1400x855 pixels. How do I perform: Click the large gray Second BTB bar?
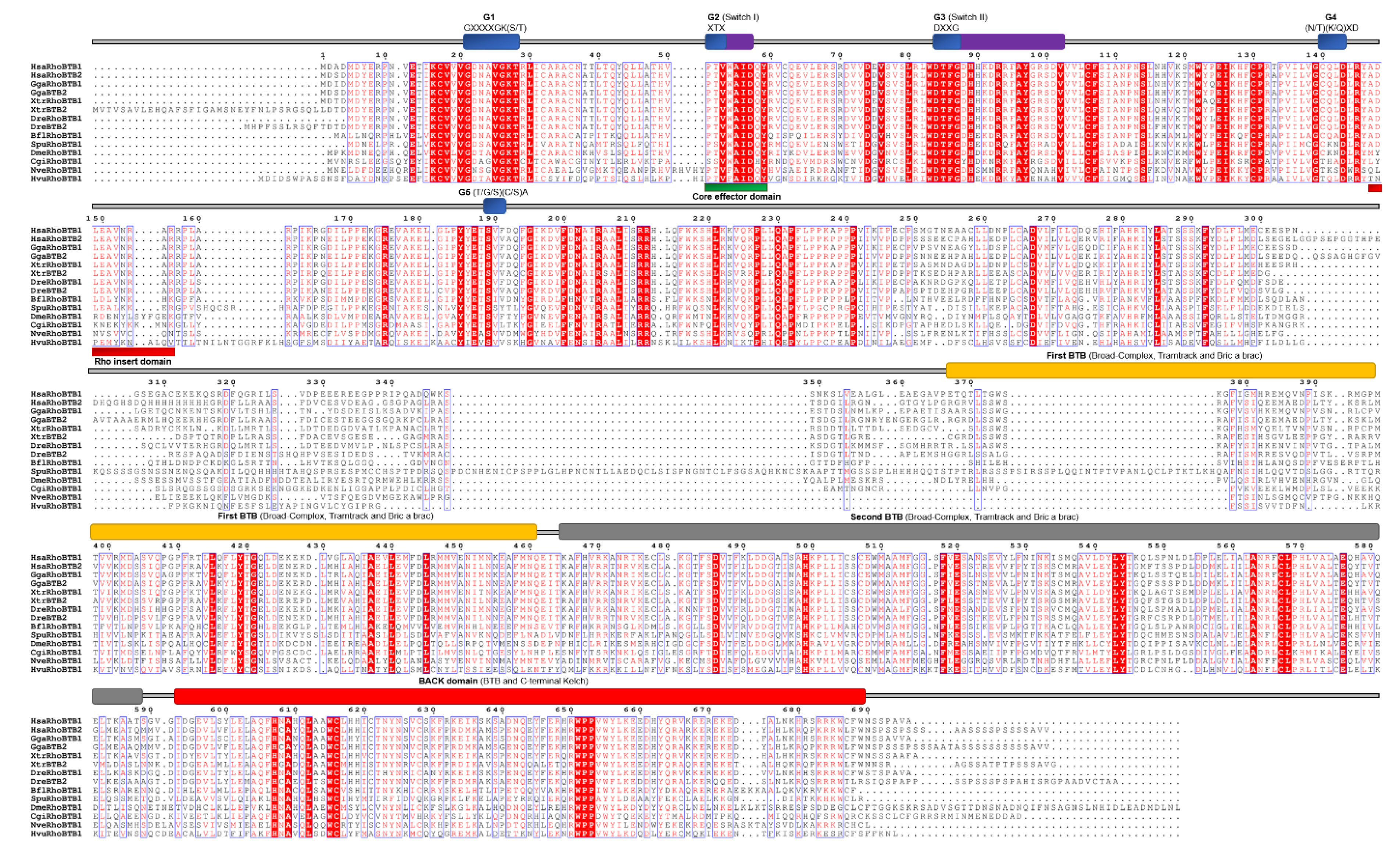click(968, 531)
